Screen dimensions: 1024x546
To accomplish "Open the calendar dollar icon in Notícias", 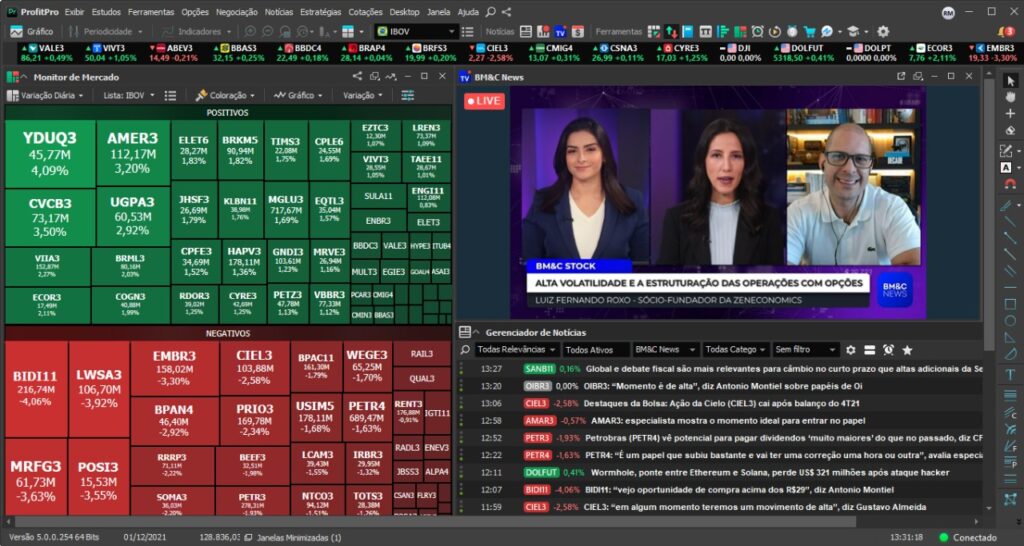I will point(578,31).
